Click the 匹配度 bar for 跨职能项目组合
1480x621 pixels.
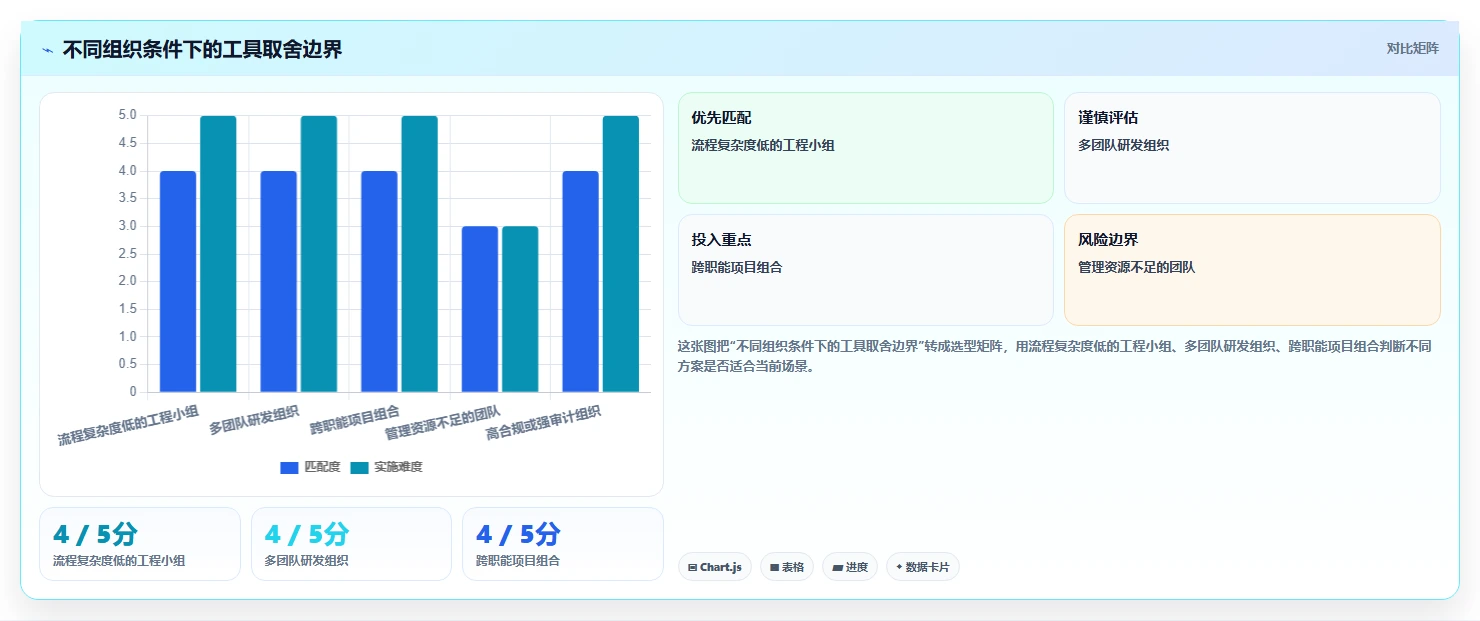pyautogui.click(x=379, y=281)
